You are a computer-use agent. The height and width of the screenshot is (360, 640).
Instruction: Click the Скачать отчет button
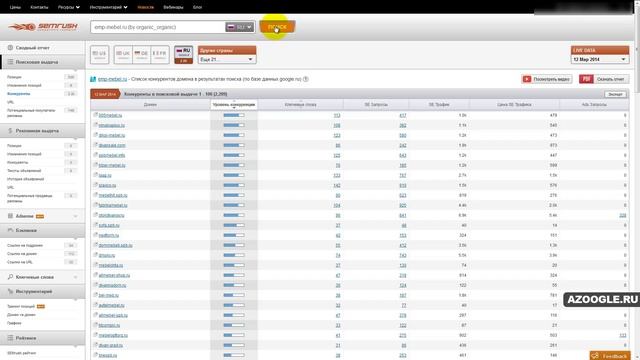604,79
